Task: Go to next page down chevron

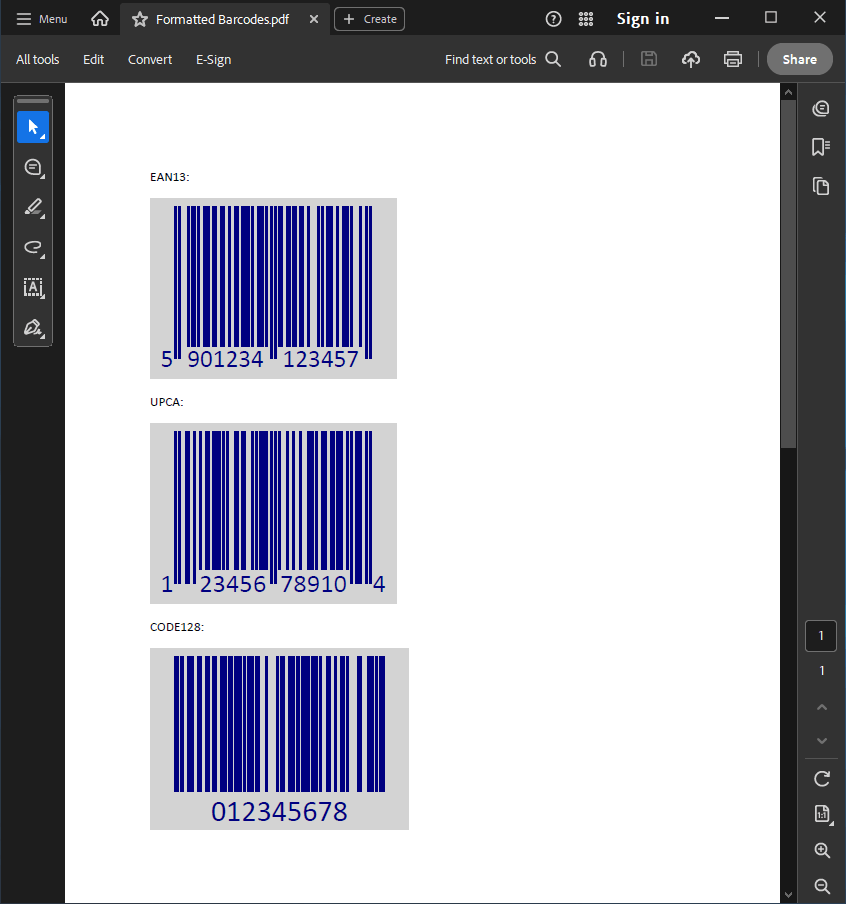Action: [x=822, y=741]
